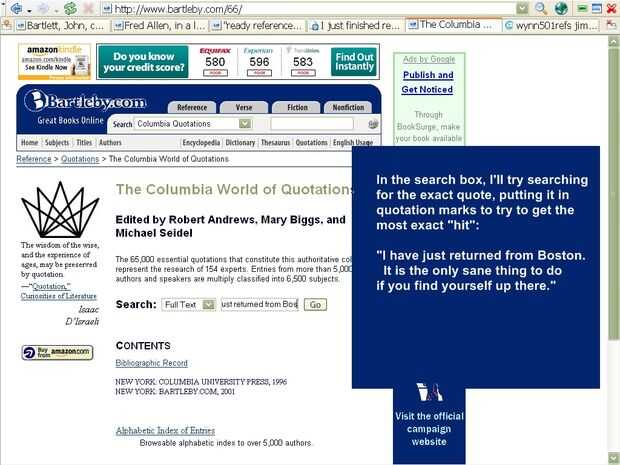Click the new tab icon left of tabs

[x=7, y=25]
